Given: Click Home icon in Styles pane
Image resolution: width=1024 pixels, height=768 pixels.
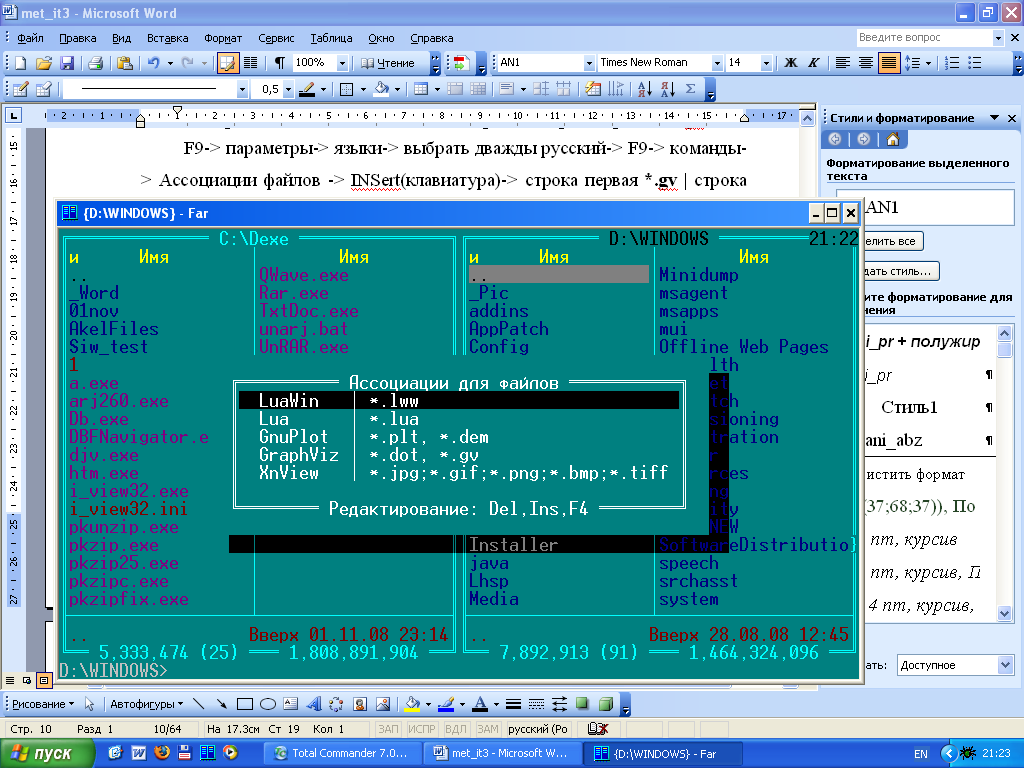Looking at the screenshot, I should tap(893, 139).
